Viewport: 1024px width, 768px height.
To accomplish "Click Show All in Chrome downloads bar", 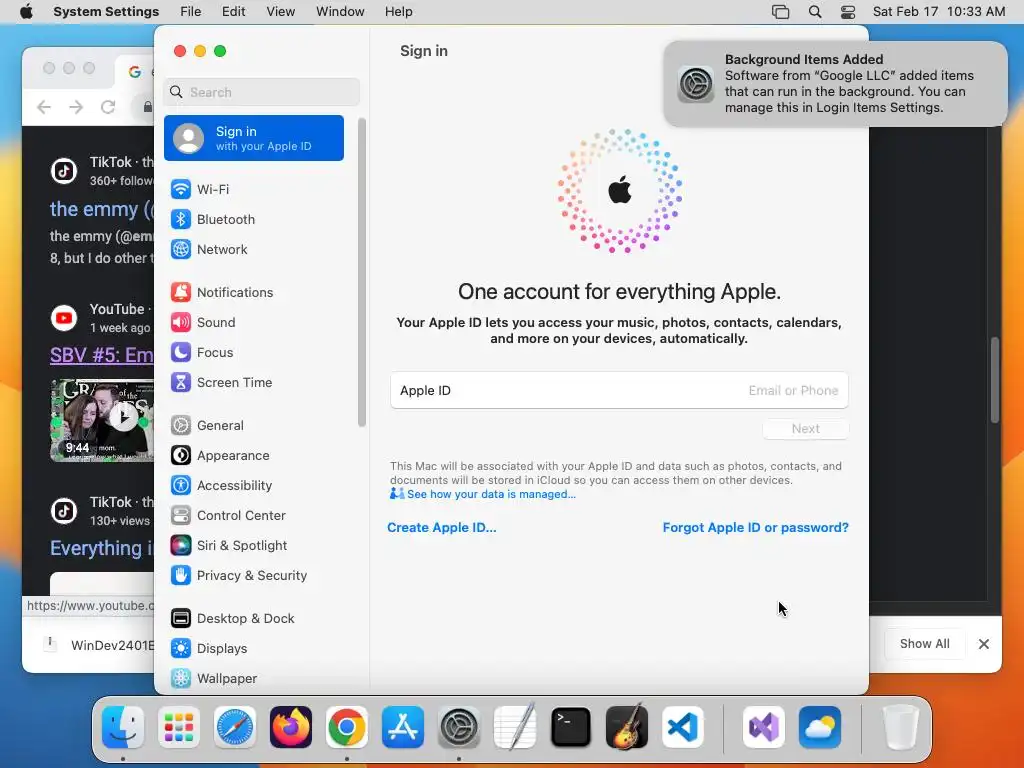I will tap(924, 644).
